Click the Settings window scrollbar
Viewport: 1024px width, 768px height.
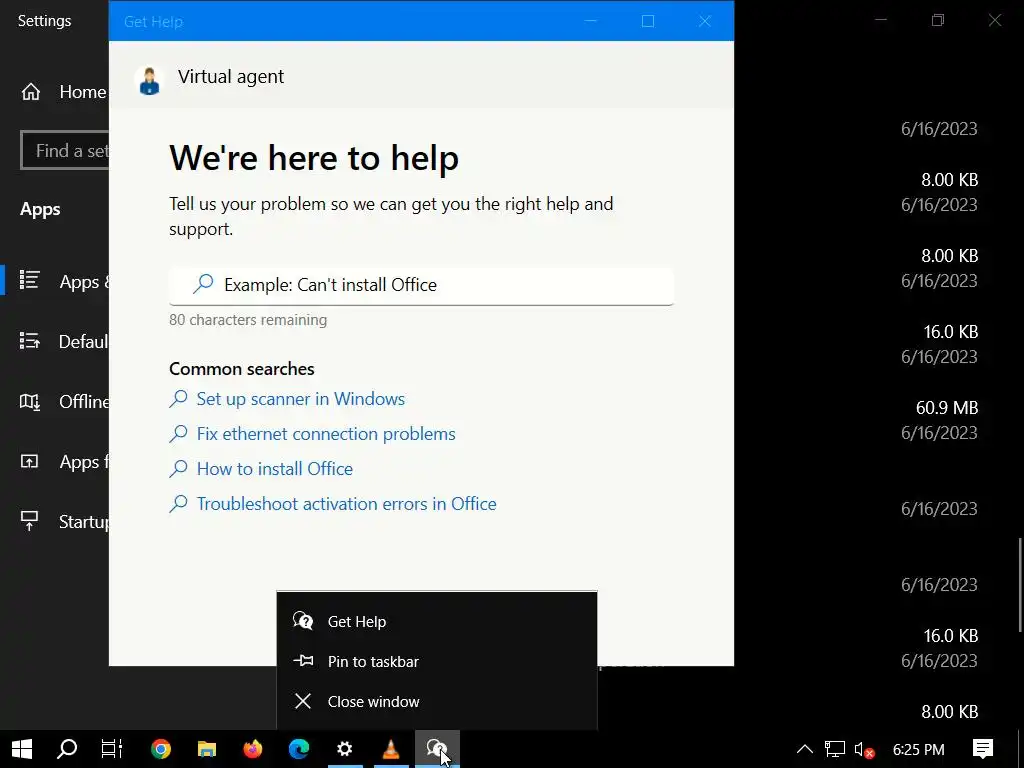(x=1020, y=584)
